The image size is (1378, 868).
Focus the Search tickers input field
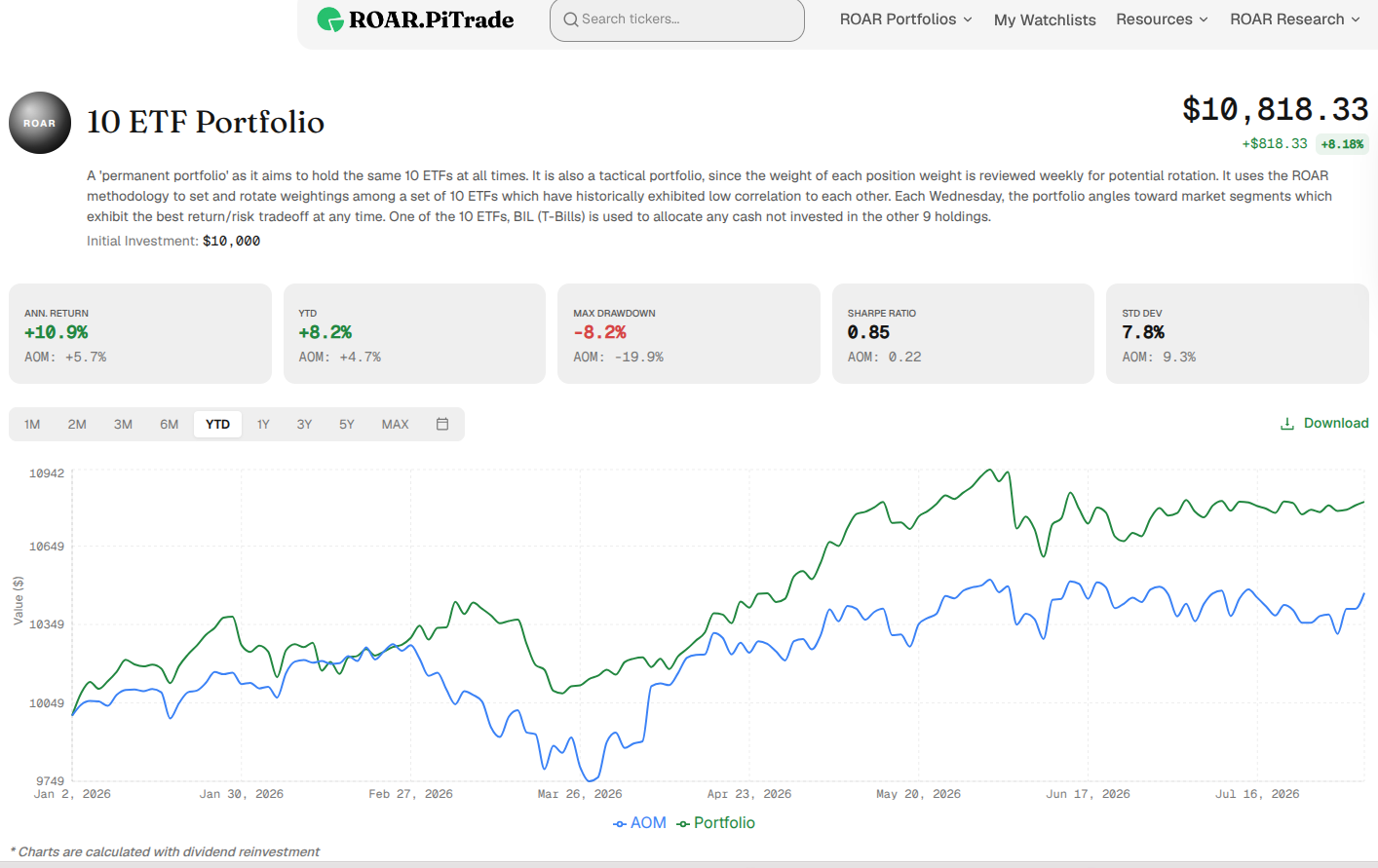click(677, 19)
